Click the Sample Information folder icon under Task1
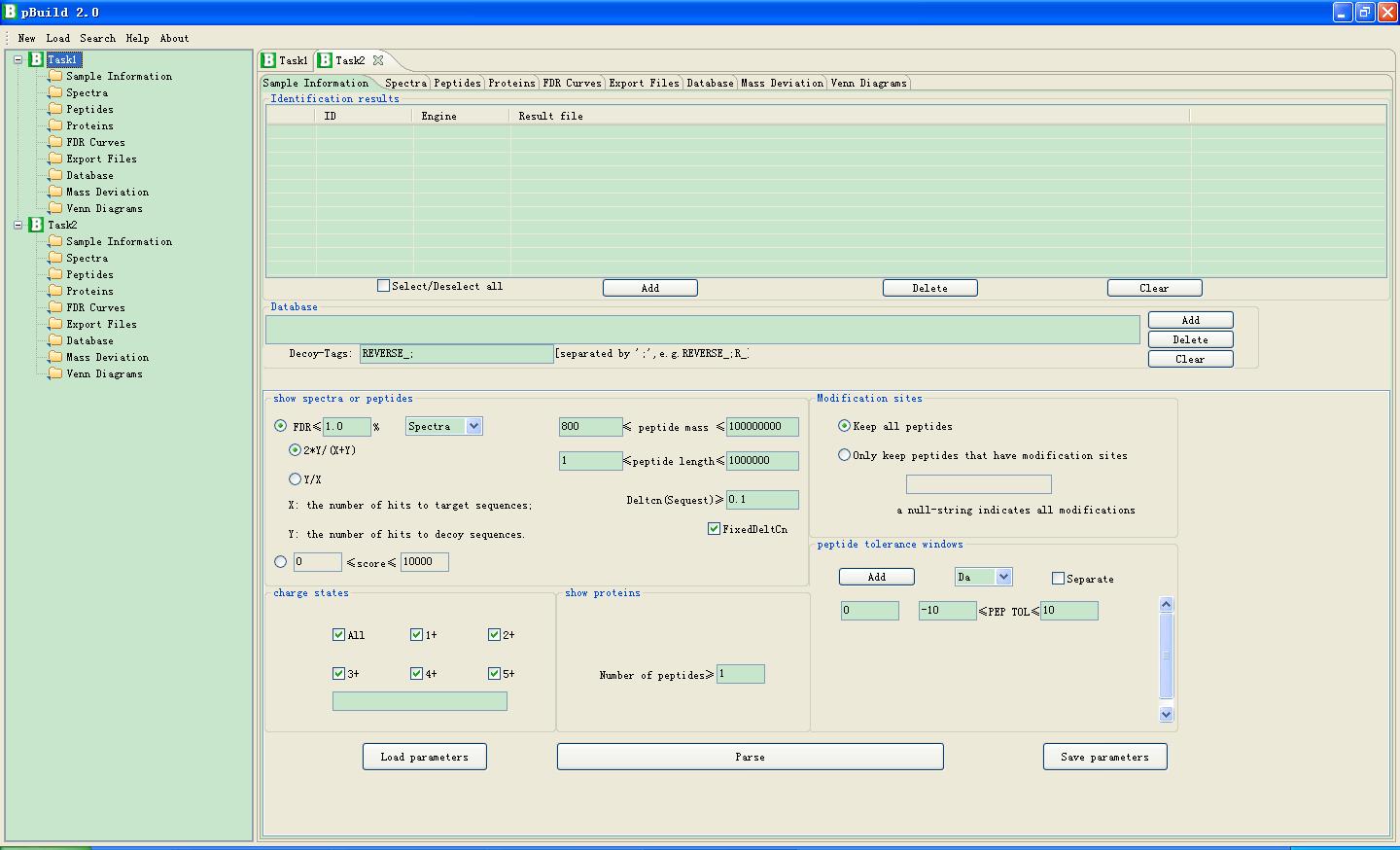The width and height of the screenshot is (1400, 850). coord(55,76)
